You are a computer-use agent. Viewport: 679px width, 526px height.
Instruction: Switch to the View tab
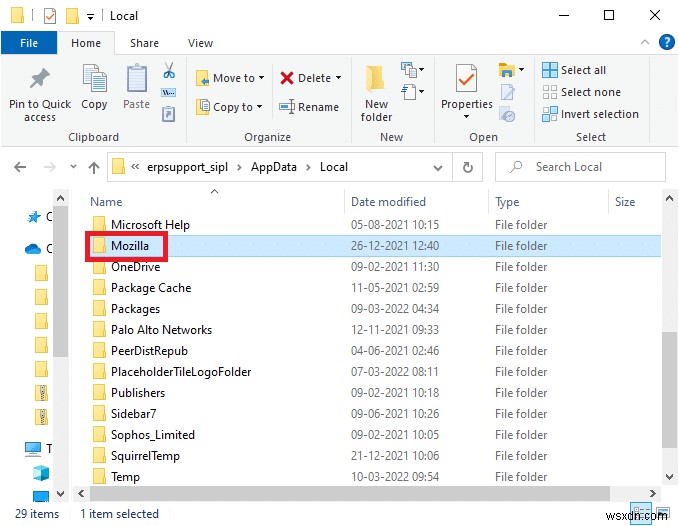(200, 43)
